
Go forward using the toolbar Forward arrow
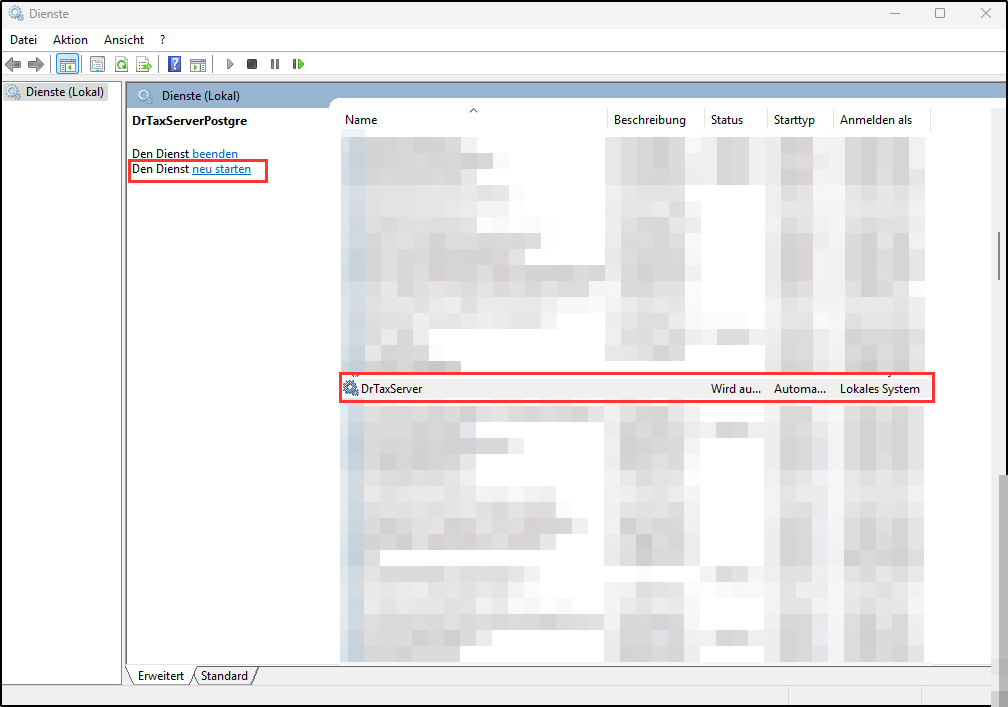36,64
